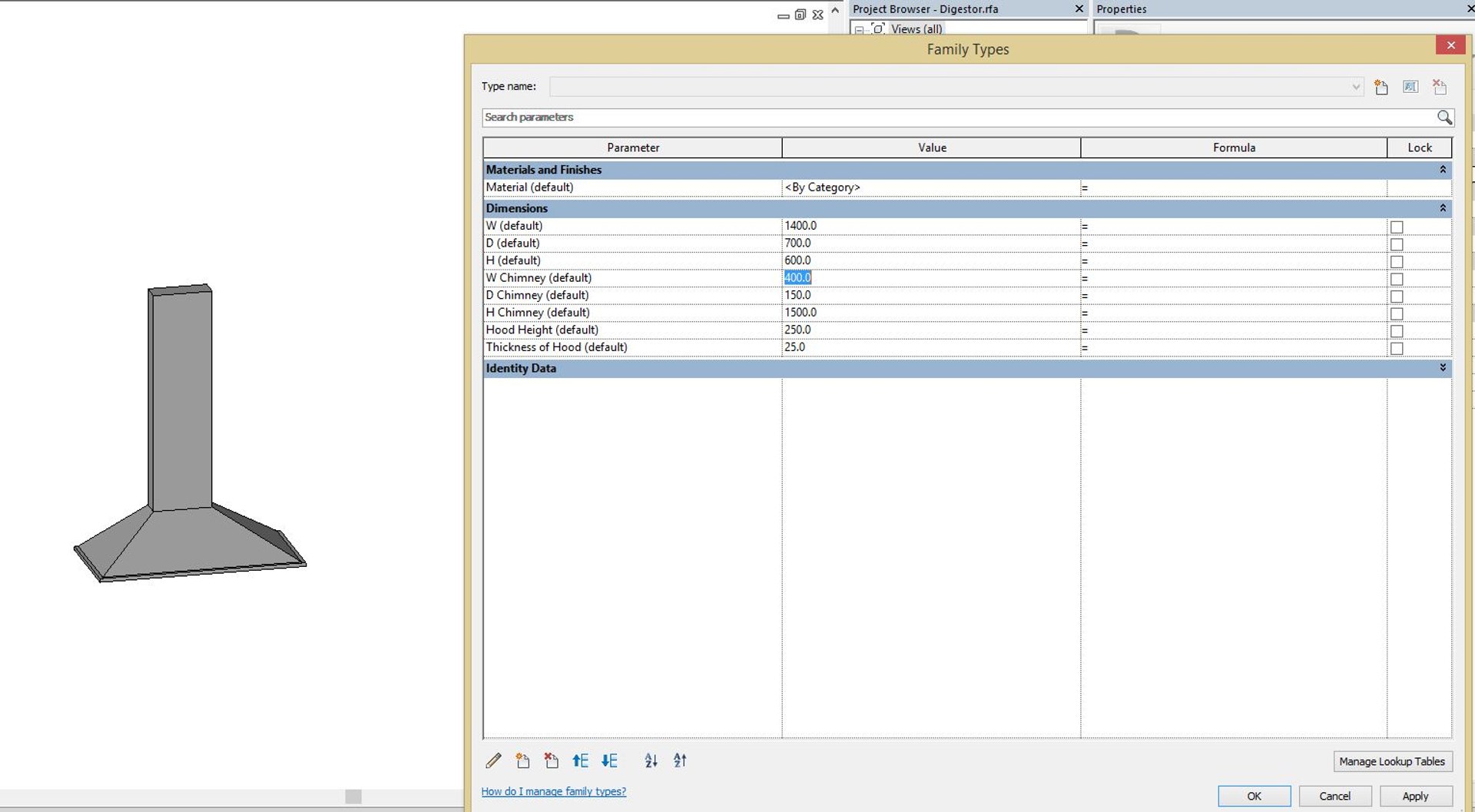
Task: Click the Delete Parameter icon at bottom
Action: pos(552,761)
